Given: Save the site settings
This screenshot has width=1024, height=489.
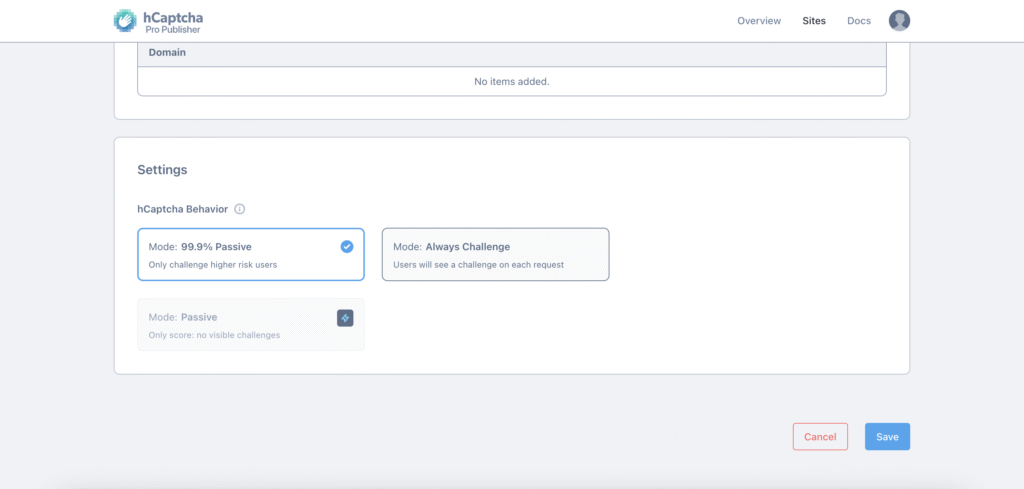Looking at the screenshot, I should coord(887,437).
